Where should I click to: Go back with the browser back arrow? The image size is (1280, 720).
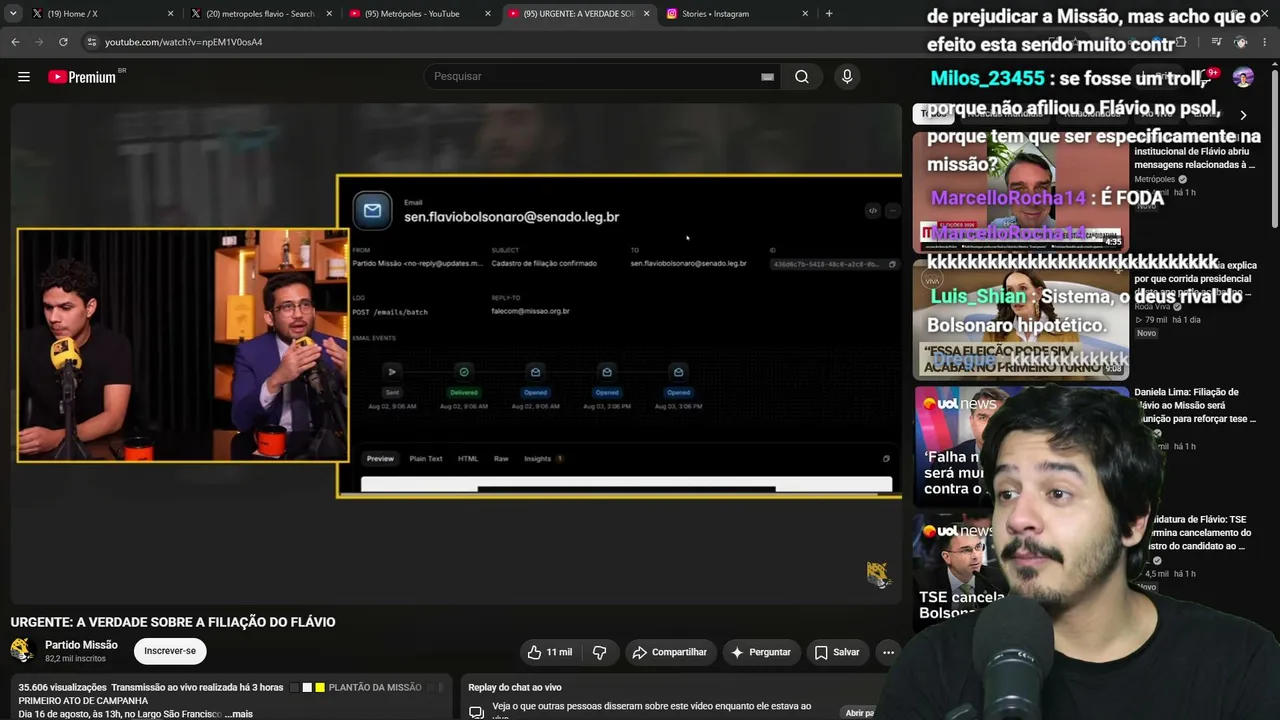(15, 42)
